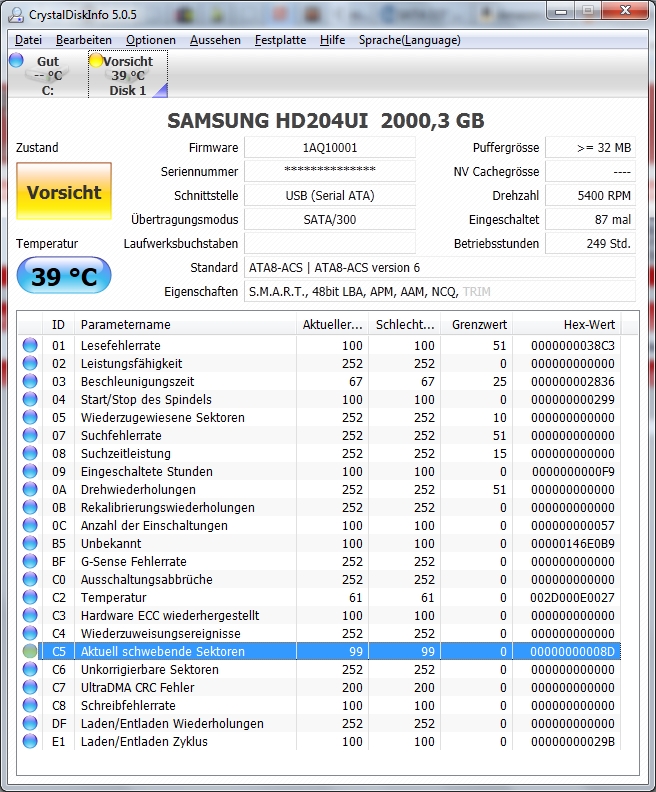656x792 pixels.
Task: Click warning orb of Aktuell schwebende Sektoren row
Action: coord(30,652)
